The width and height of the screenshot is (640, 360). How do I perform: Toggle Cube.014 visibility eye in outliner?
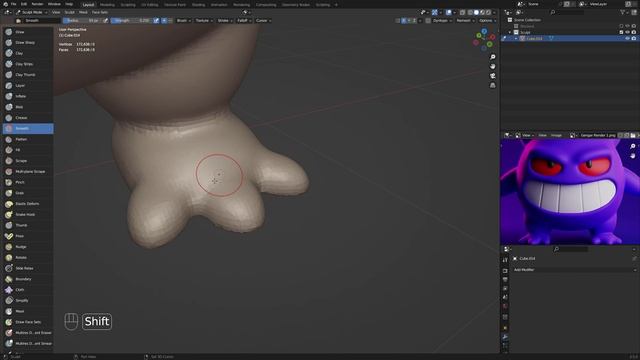tap(627, 38)
